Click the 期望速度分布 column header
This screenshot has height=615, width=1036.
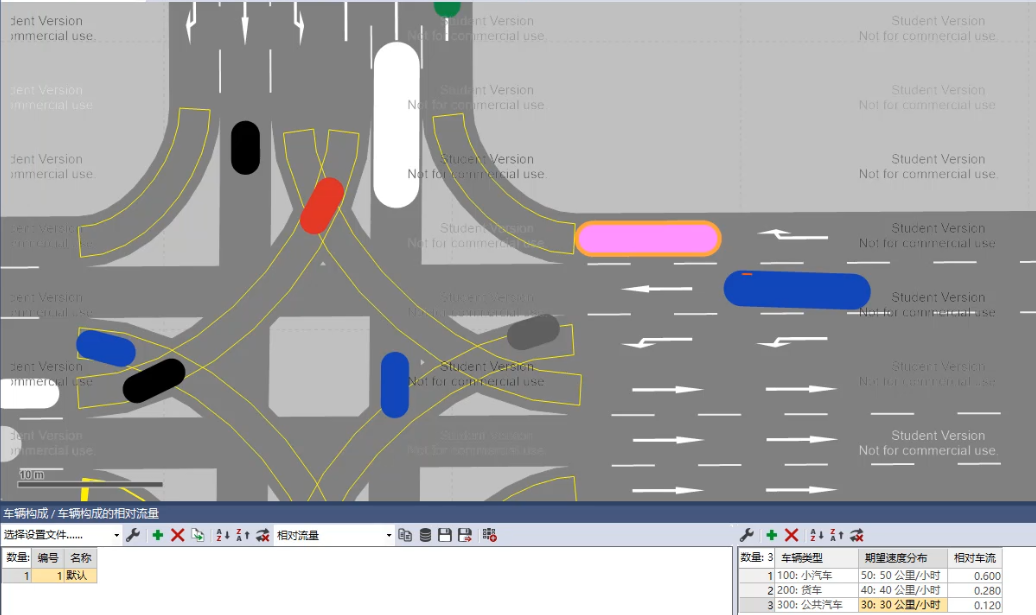(903, 558)
